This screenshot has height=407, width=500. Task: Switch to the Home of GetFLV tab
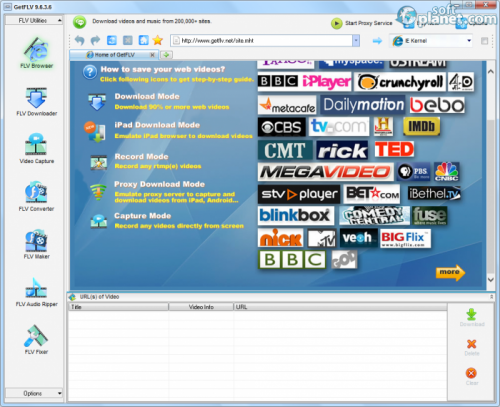(115, 55)
